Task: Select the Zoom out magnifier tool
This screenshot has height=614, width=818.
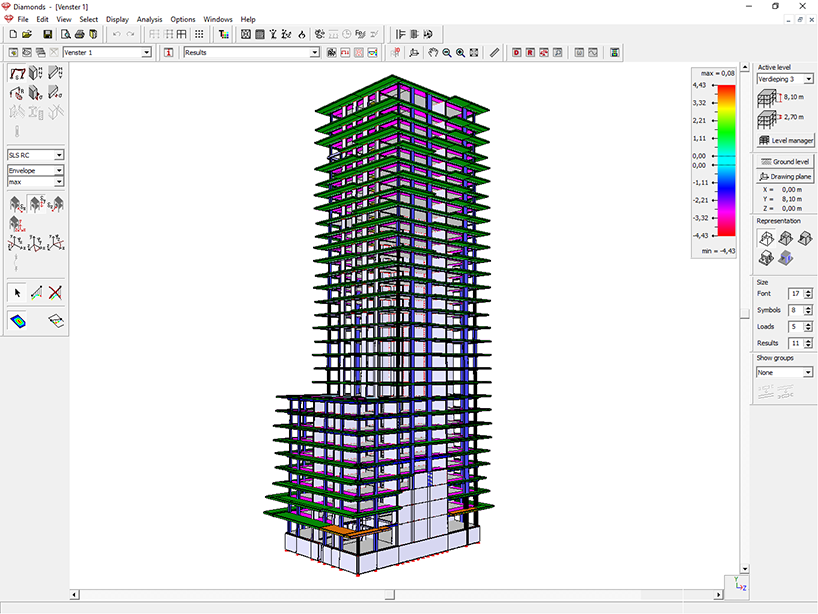Action: click(446, 52)
